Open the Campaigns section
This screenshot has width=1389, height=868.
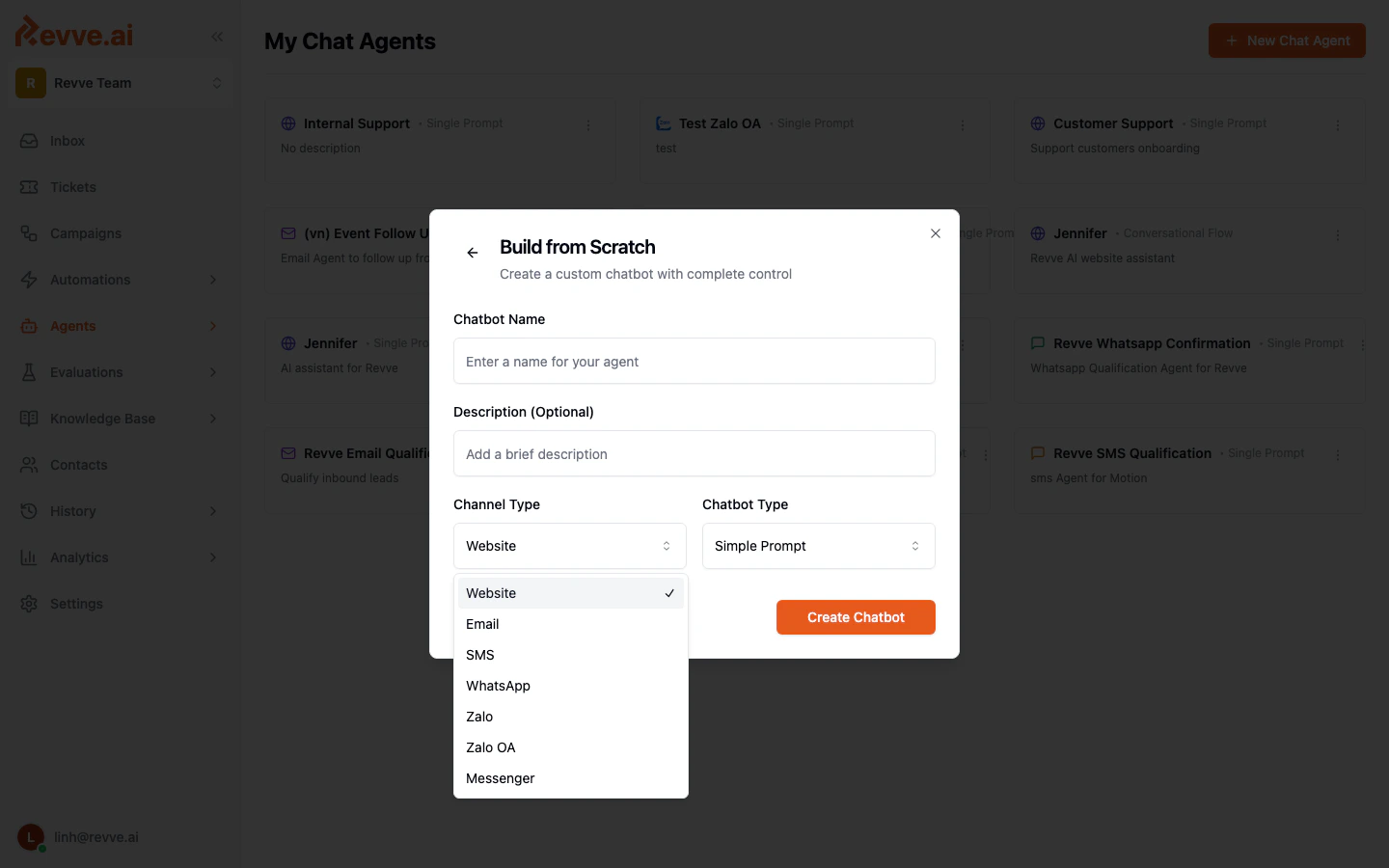[84, 233]
